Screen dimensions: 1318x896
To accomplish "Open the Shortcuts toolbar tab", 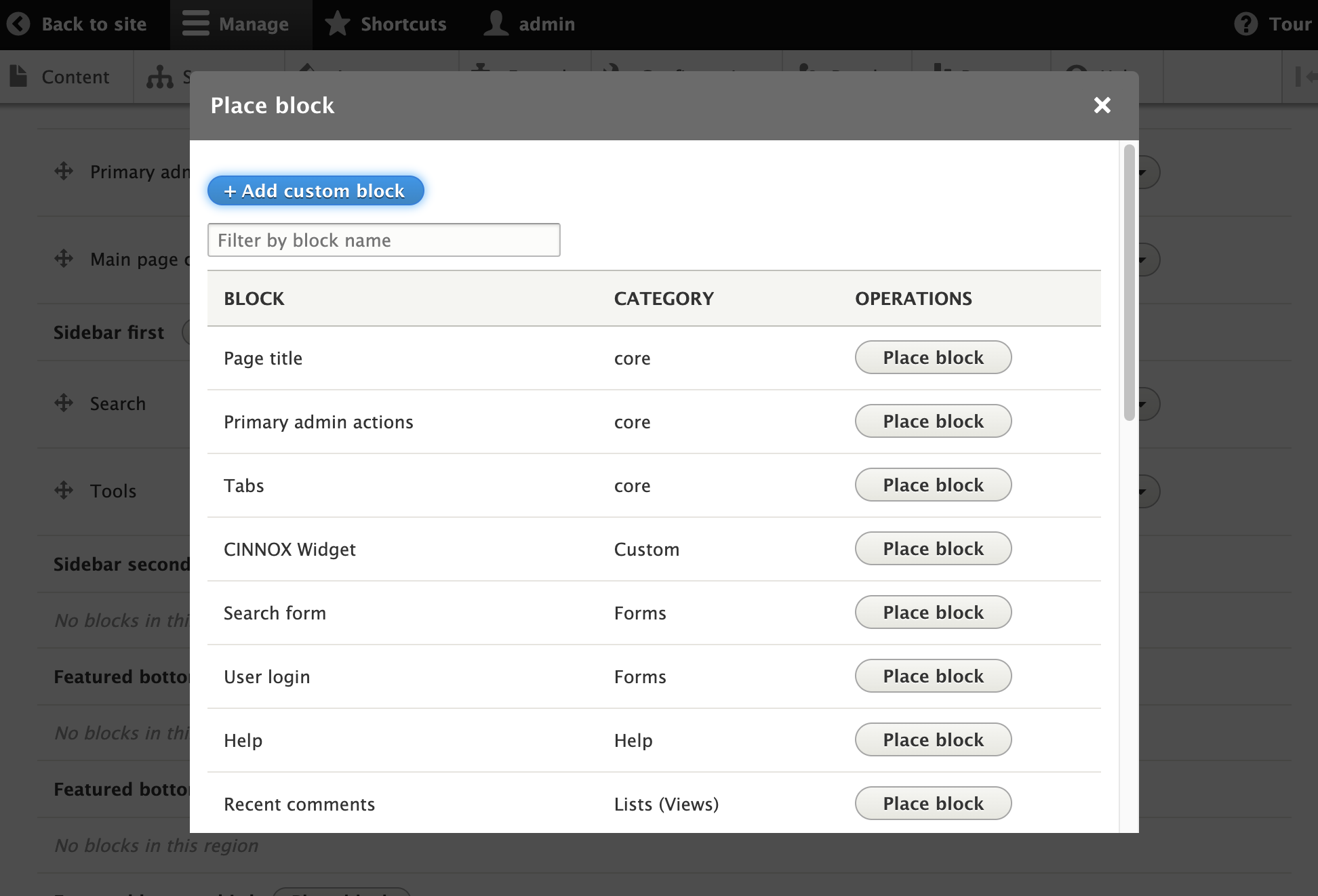I will 403,24.
